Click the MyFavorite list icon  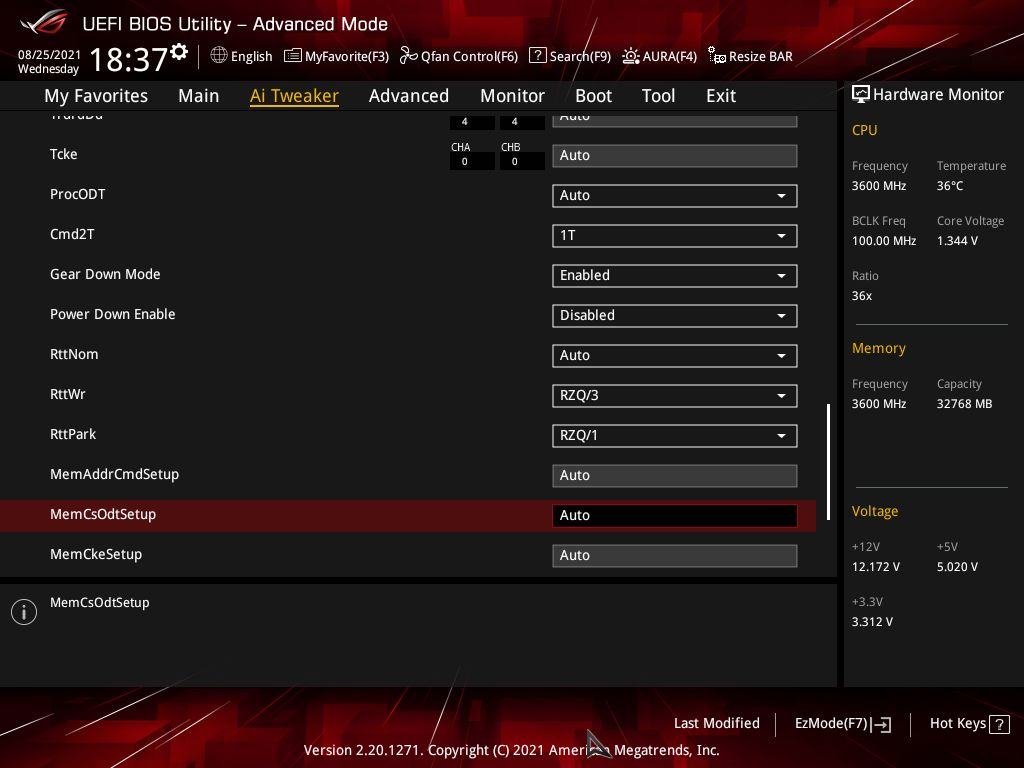293,56
